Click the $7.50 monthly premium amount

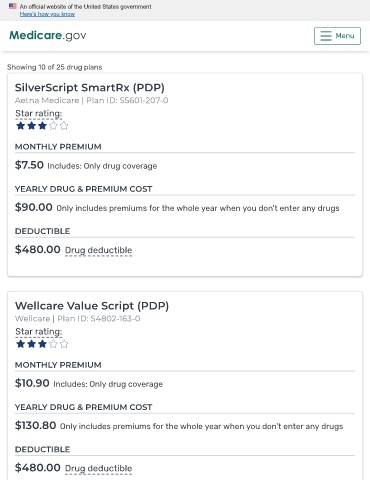(x=29, y=165)
